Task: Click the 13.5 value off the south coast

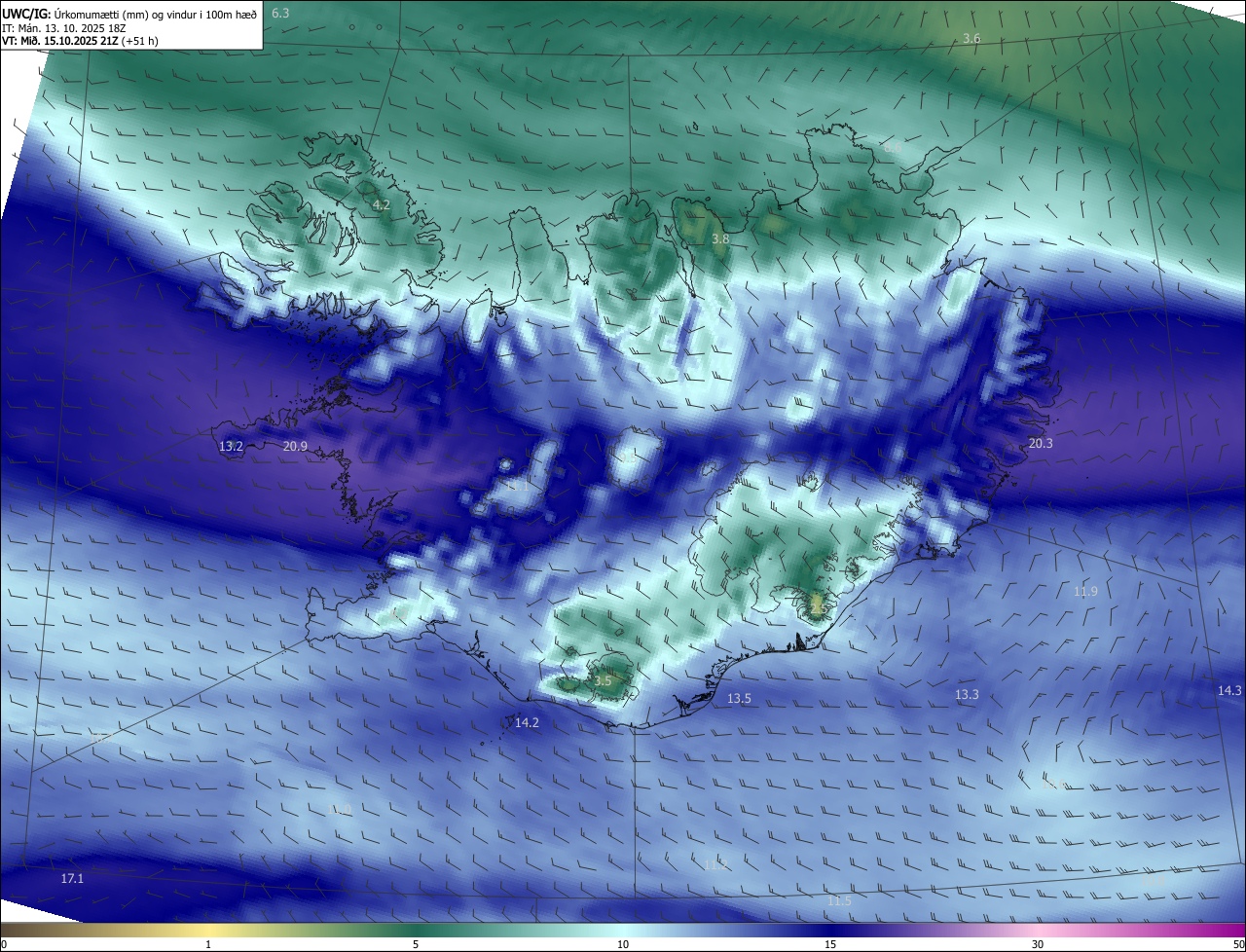Action: pyautogui.click(x=739, y=699)
